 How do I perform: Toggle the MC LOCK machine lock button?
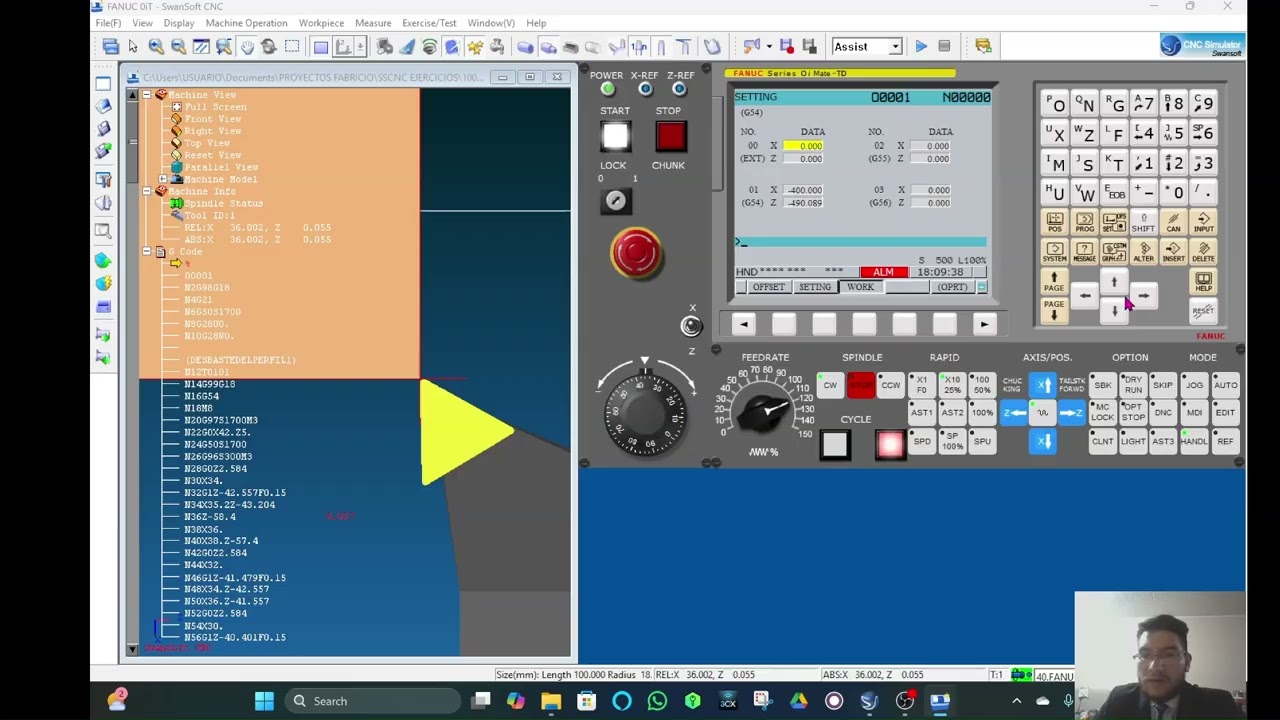1102,412
